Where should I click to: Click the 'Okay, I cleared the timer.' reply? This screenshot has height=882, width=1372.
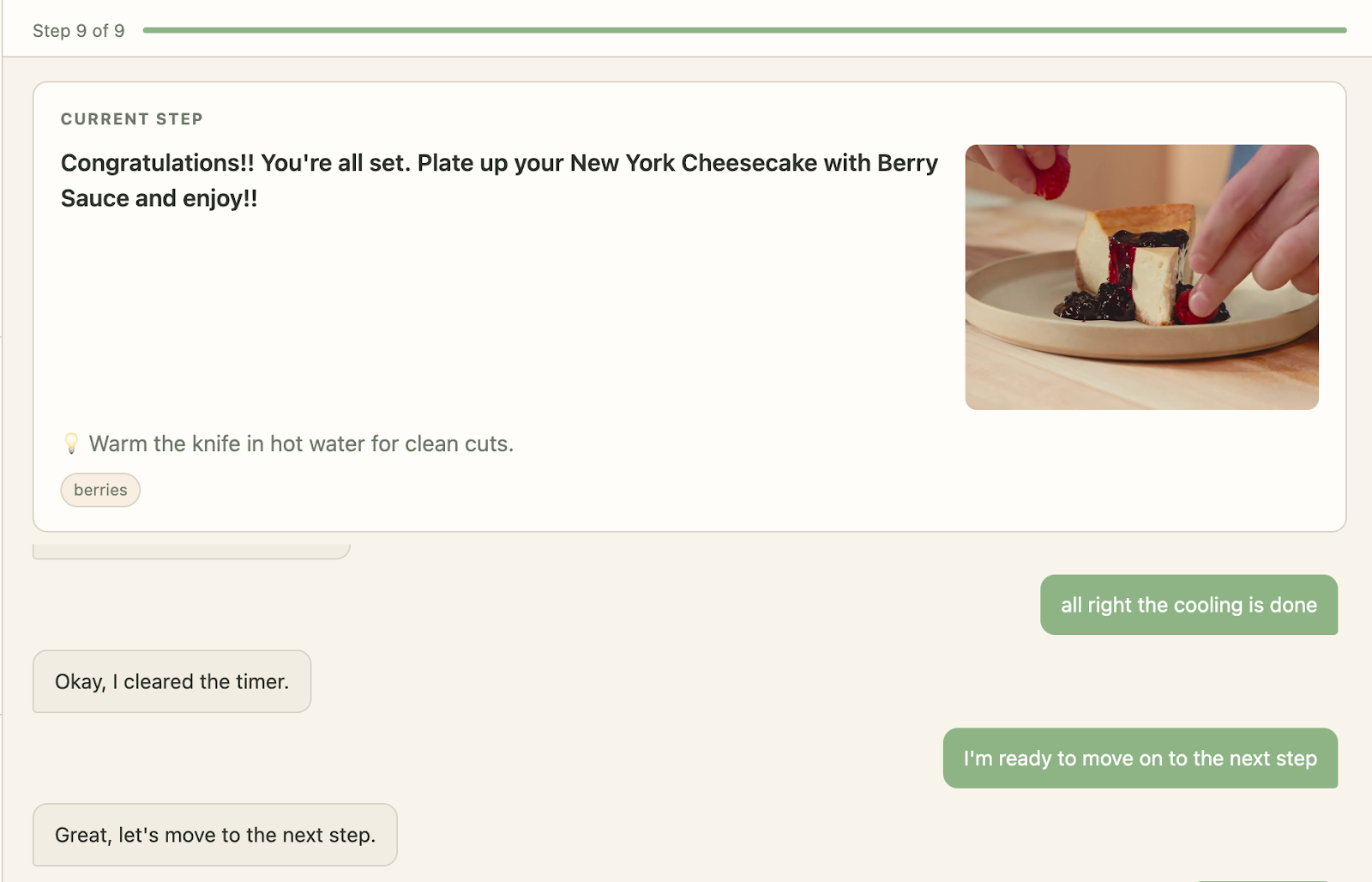(x=171, y=681)
